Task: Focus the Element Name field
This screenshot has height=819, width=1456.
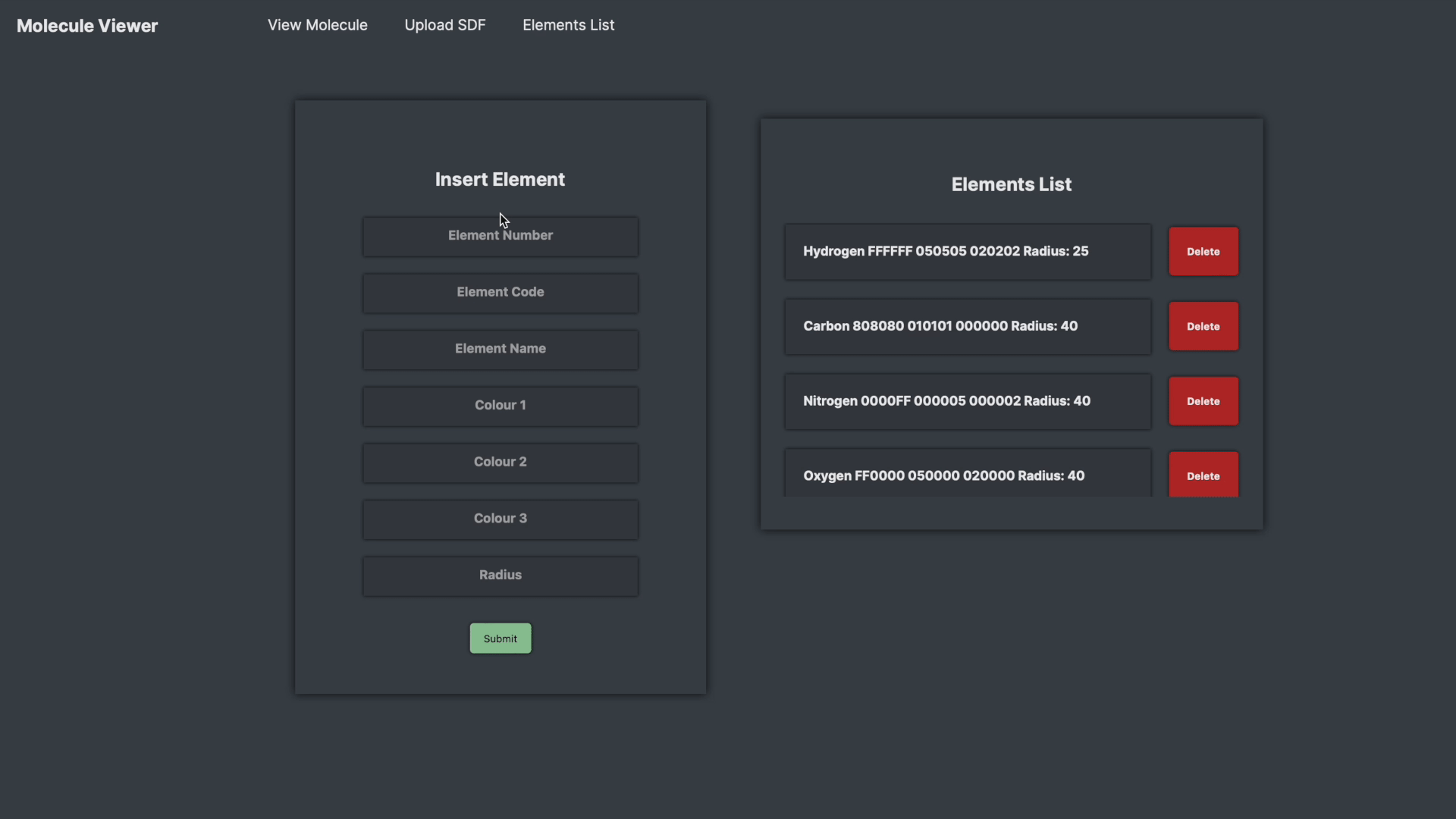Action: click(500, 350)
